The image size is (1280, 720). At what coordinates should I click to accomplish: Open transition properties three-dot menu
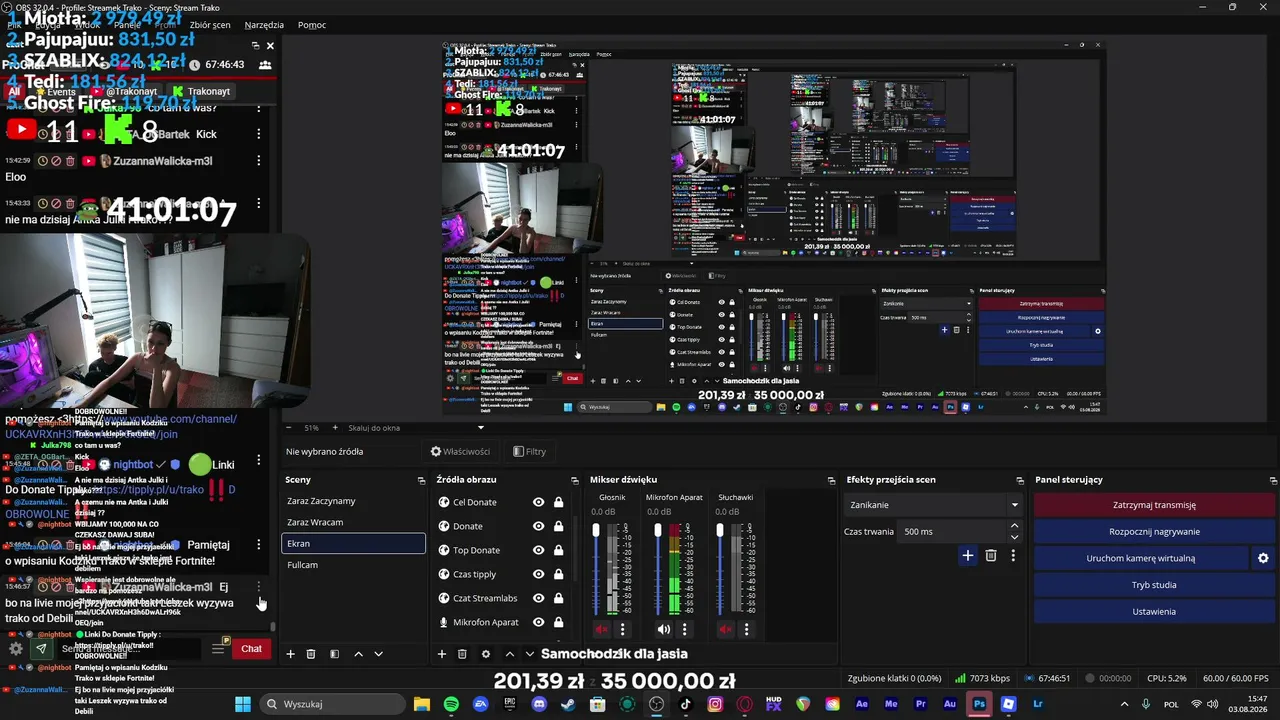click(x=1013, y=556)
